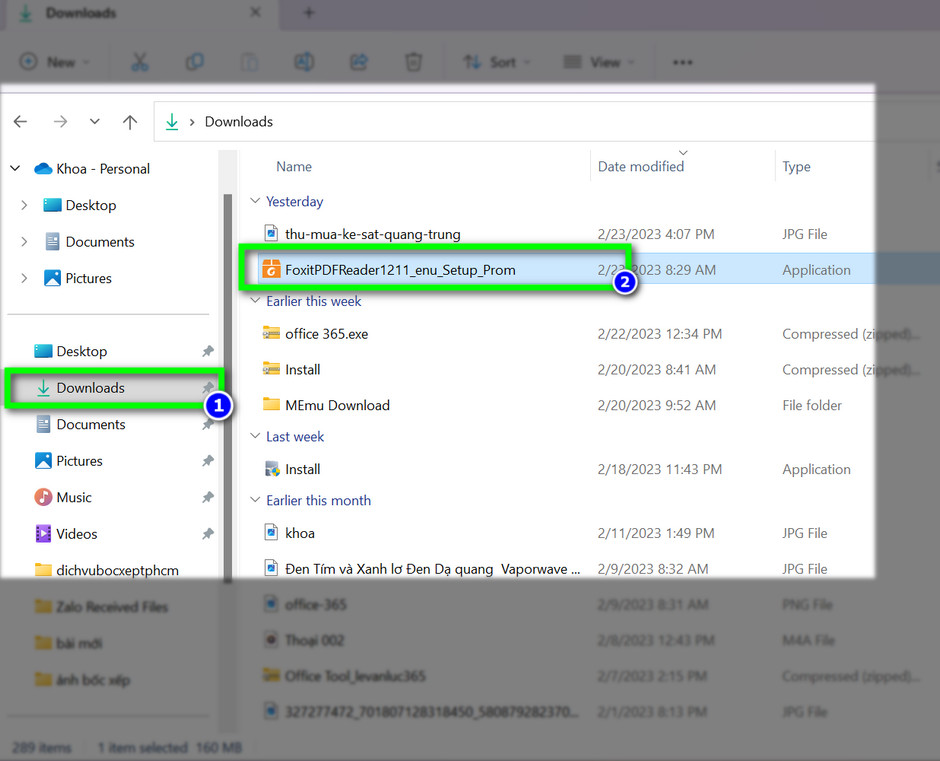Add a new tab with the plus button
The image size is (940, 761).
[309, 13]
